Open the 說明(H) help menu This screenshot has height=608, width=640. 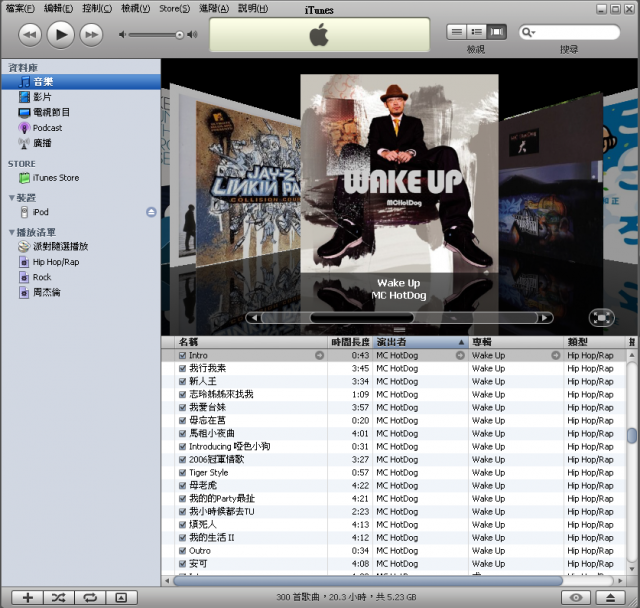pos(253,8)
